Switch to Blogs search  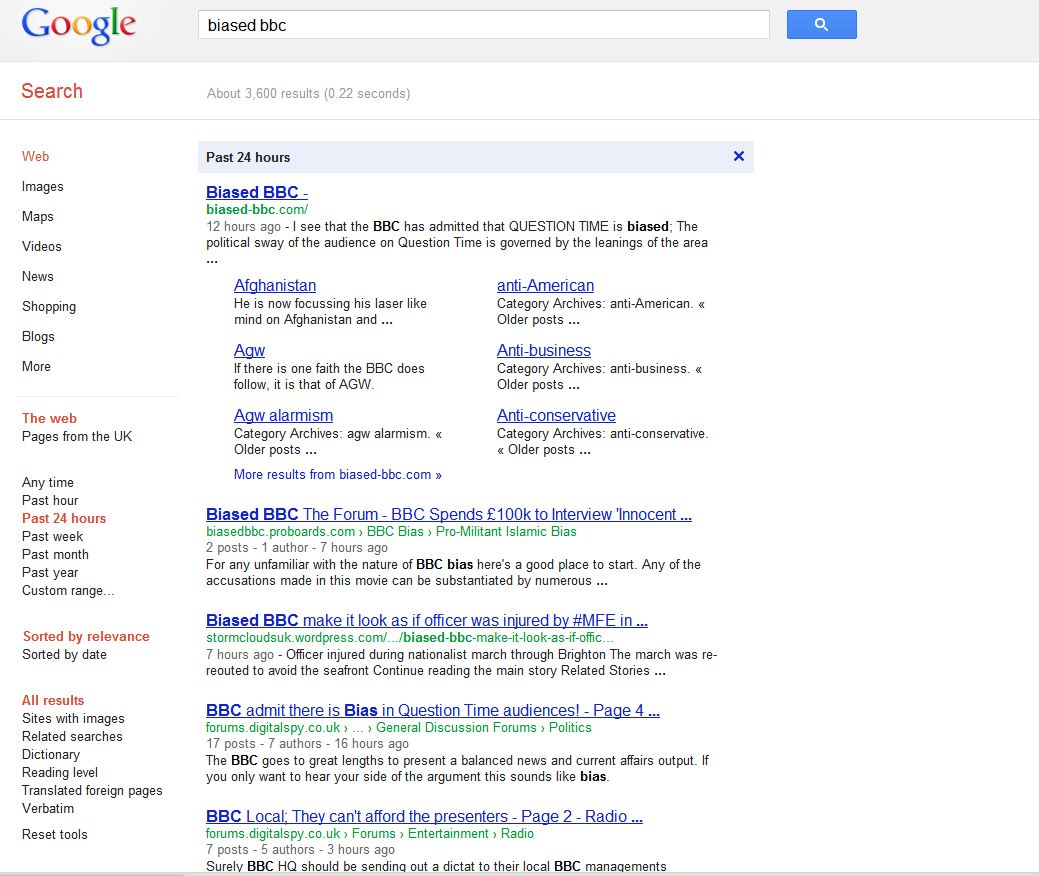pos(38,337)
